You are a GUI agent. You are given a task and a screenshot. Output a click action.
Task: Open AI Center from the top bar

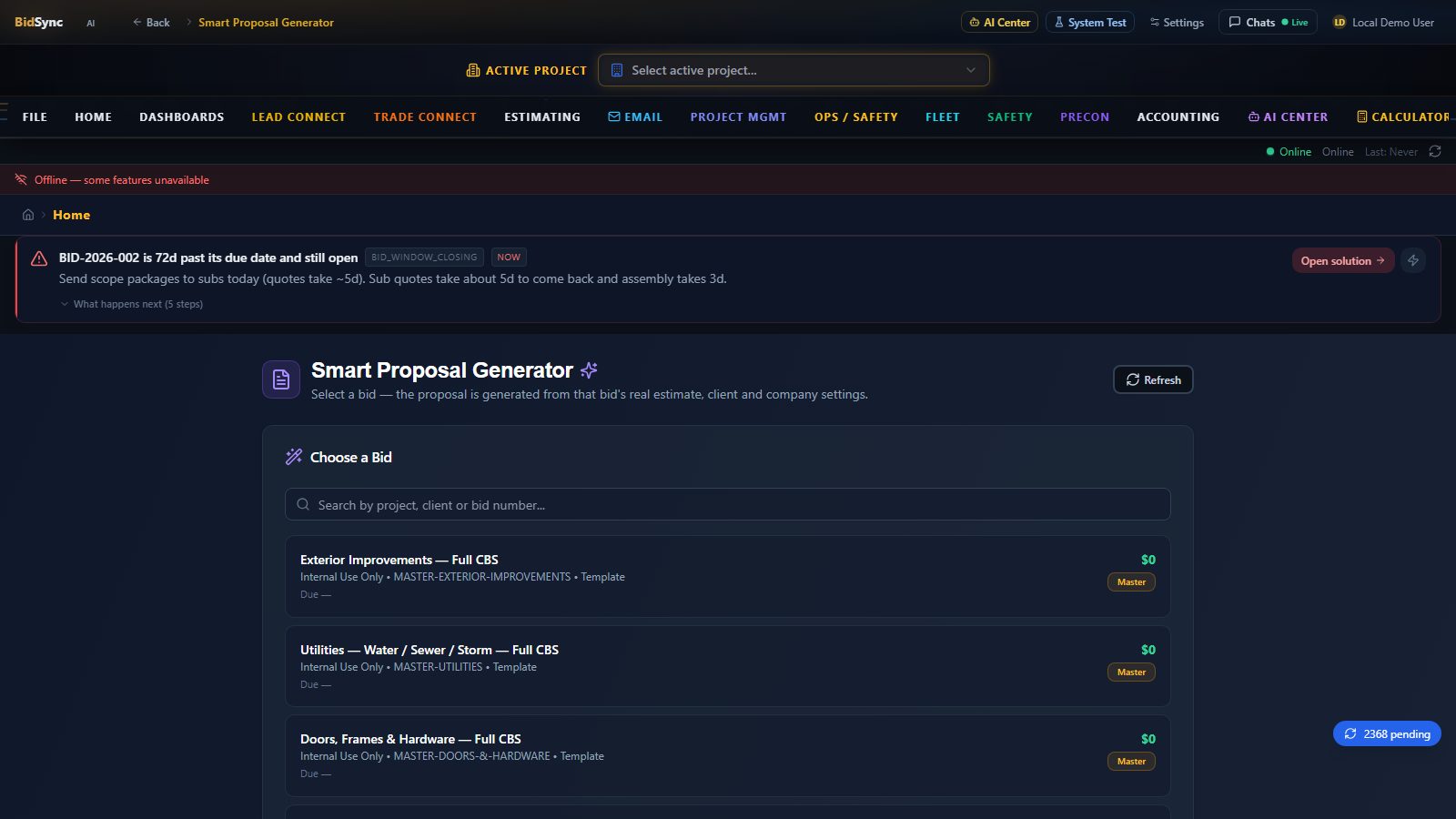(x=999, y=22)
